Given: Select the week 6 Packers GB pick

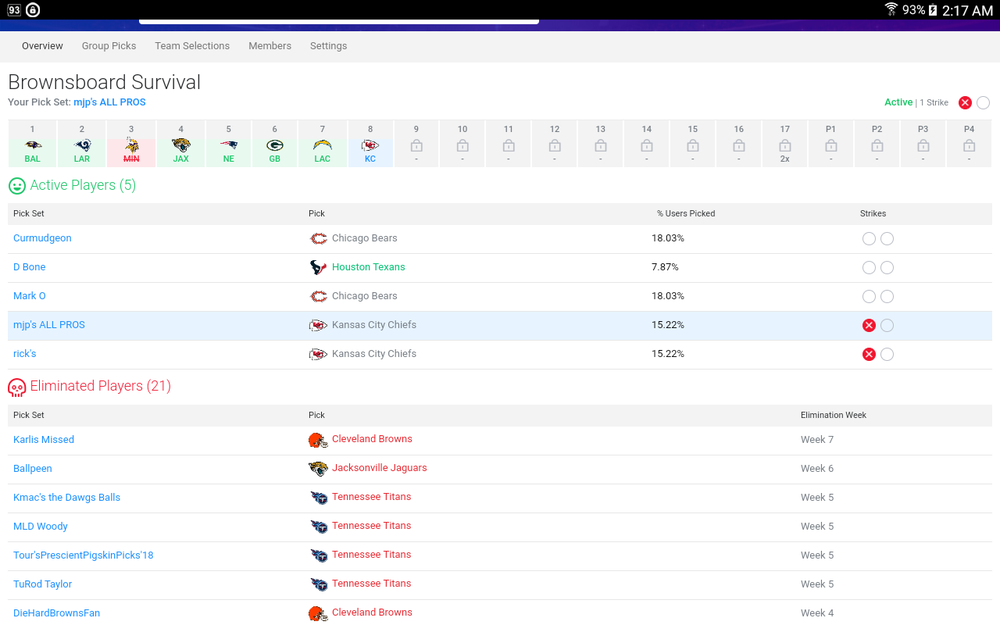Looking at the screenshot, I should [275, 144].
